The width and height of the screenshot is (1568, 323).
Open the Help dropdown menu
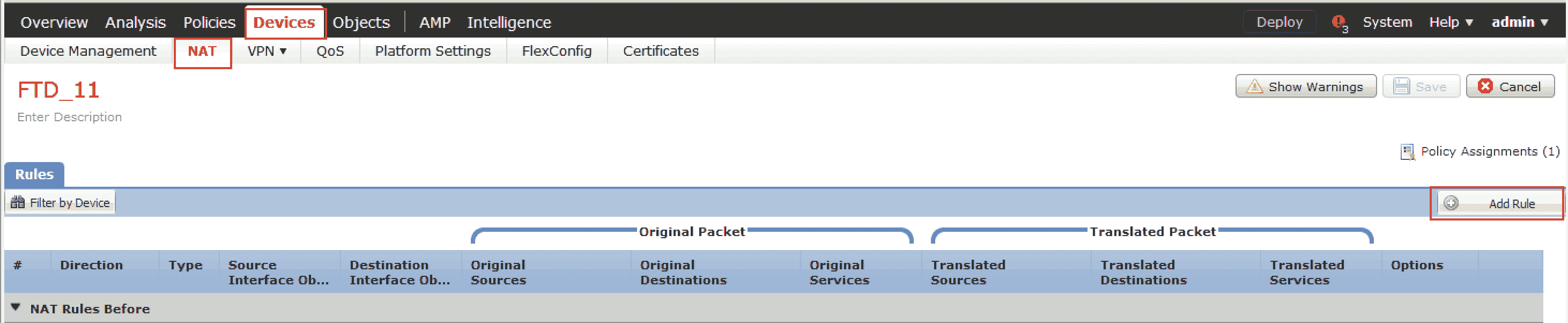point(1451,22)
